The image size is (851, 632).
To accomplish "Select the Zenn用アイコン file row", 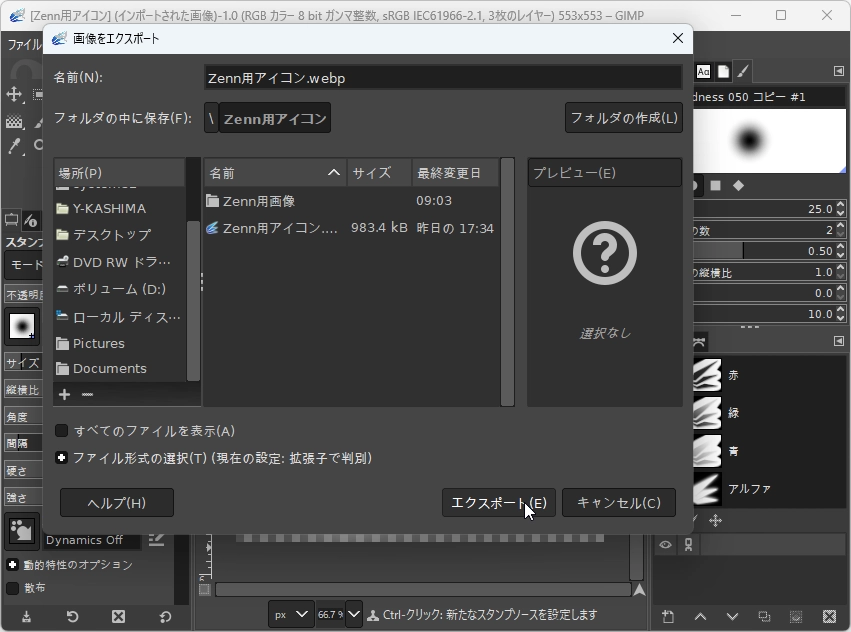I will [351, 228].
